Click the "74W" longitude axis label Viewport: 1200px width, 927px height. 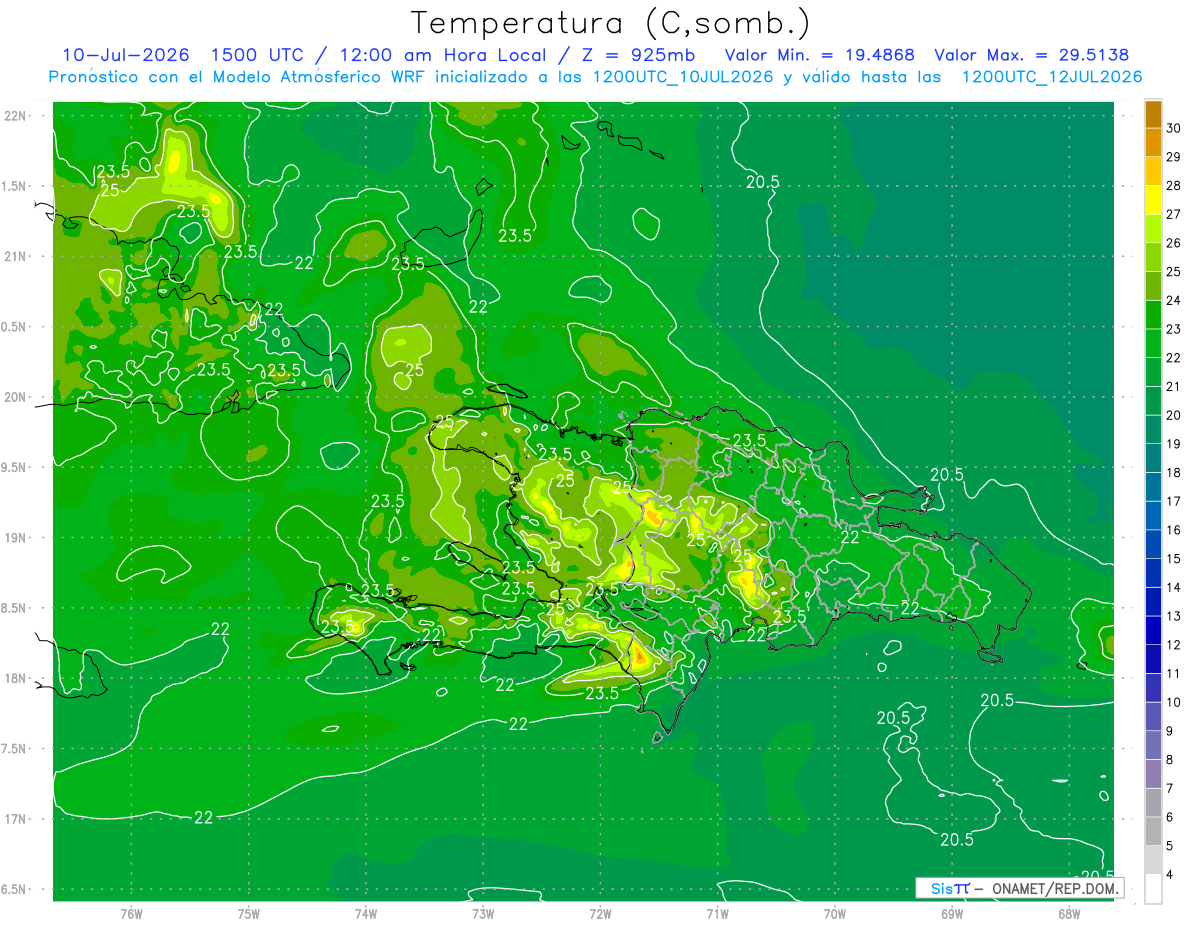click(366, 913)
